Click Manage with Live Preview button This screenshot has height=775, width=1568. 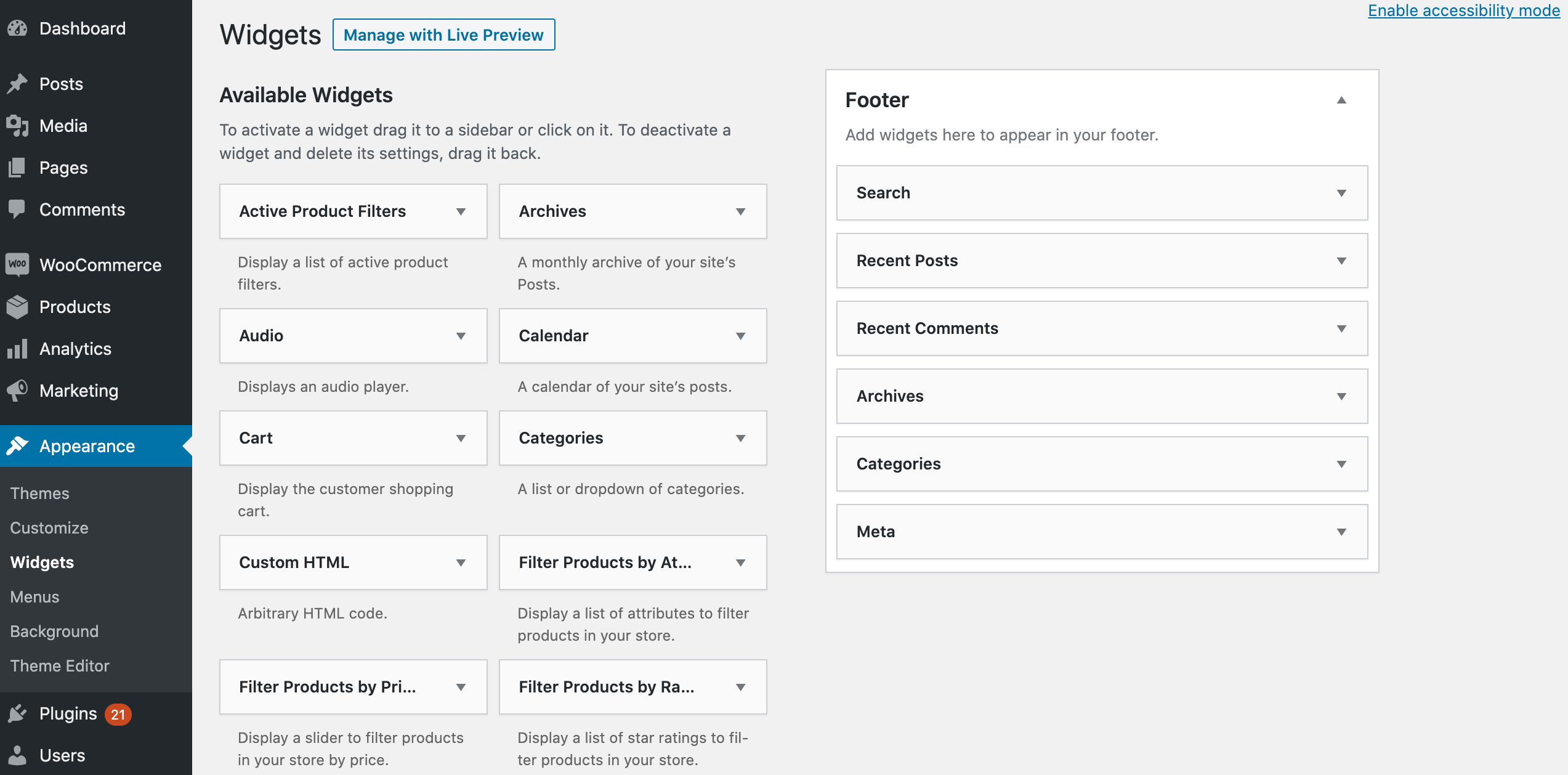(443, 35)
